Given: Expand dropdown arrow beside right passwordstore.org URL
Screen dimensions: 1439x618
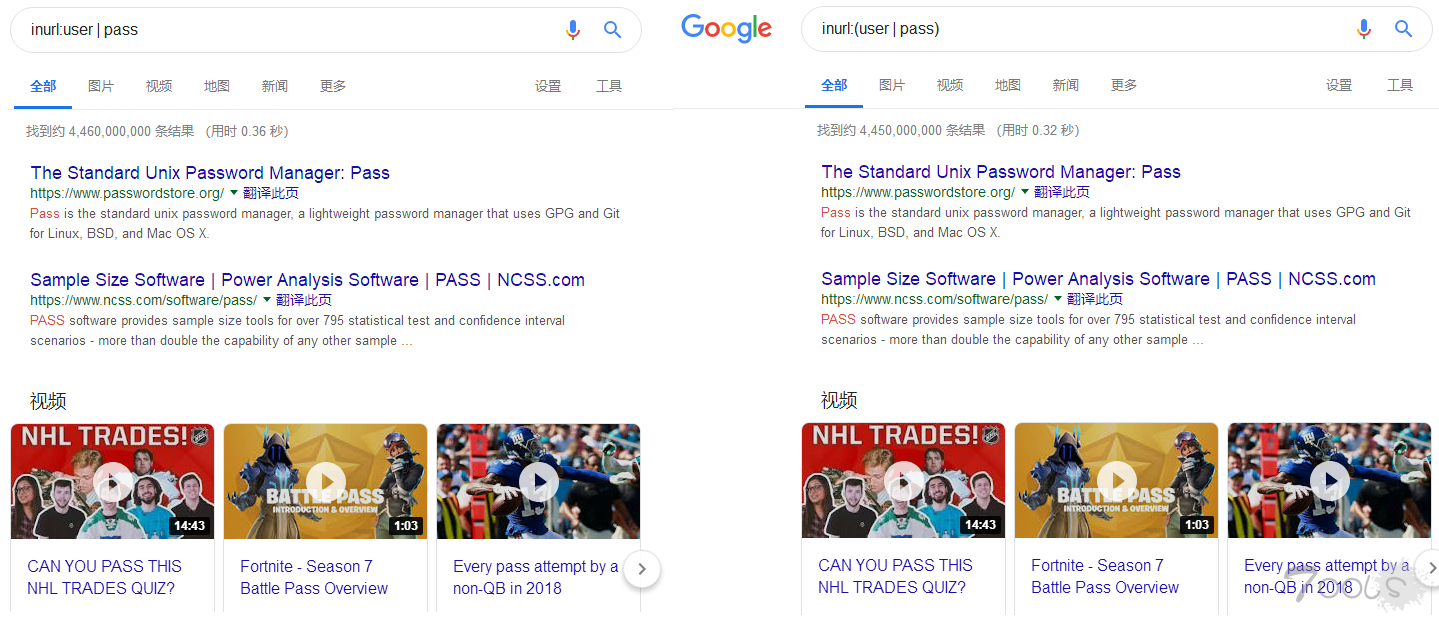Looking at the screenshot, I should [x=1025, y=191].
